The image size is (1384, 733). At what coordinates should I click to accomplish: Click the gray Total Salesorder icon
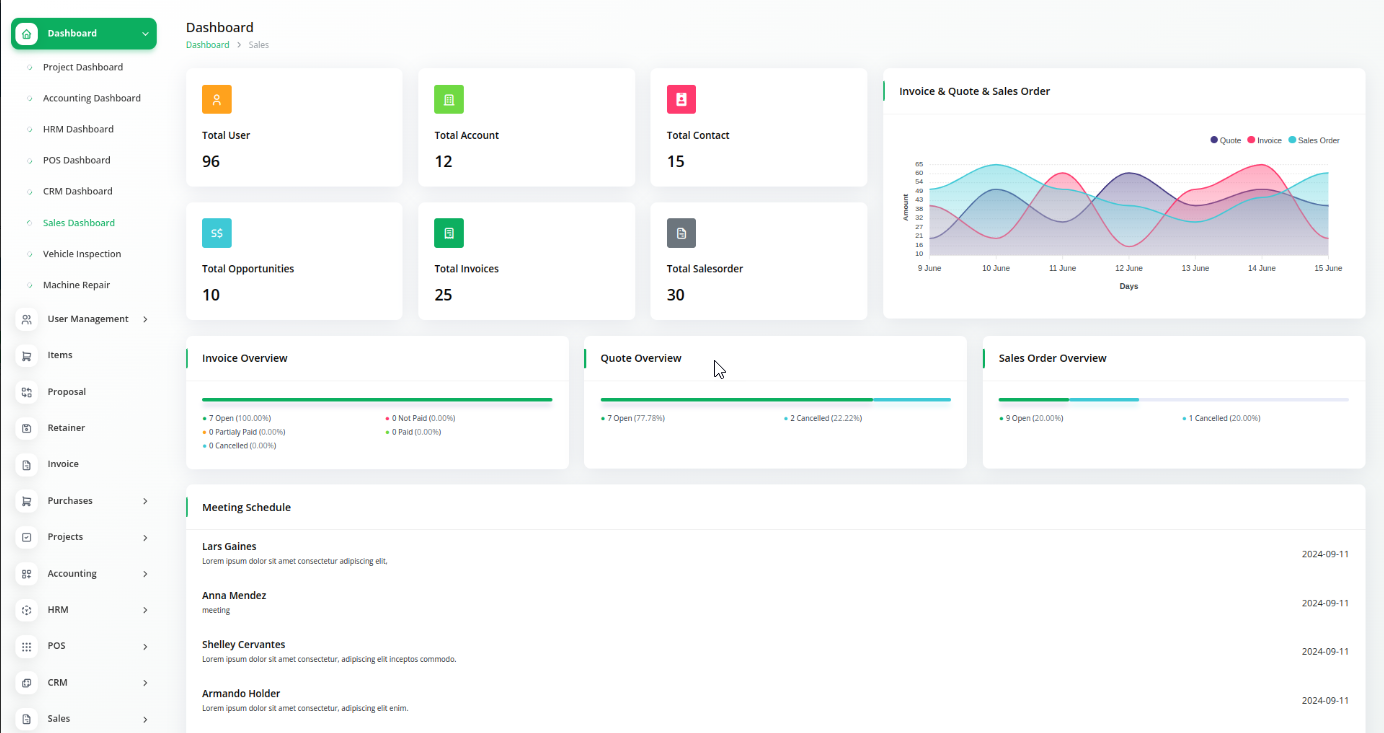click(x=681, y=233)
